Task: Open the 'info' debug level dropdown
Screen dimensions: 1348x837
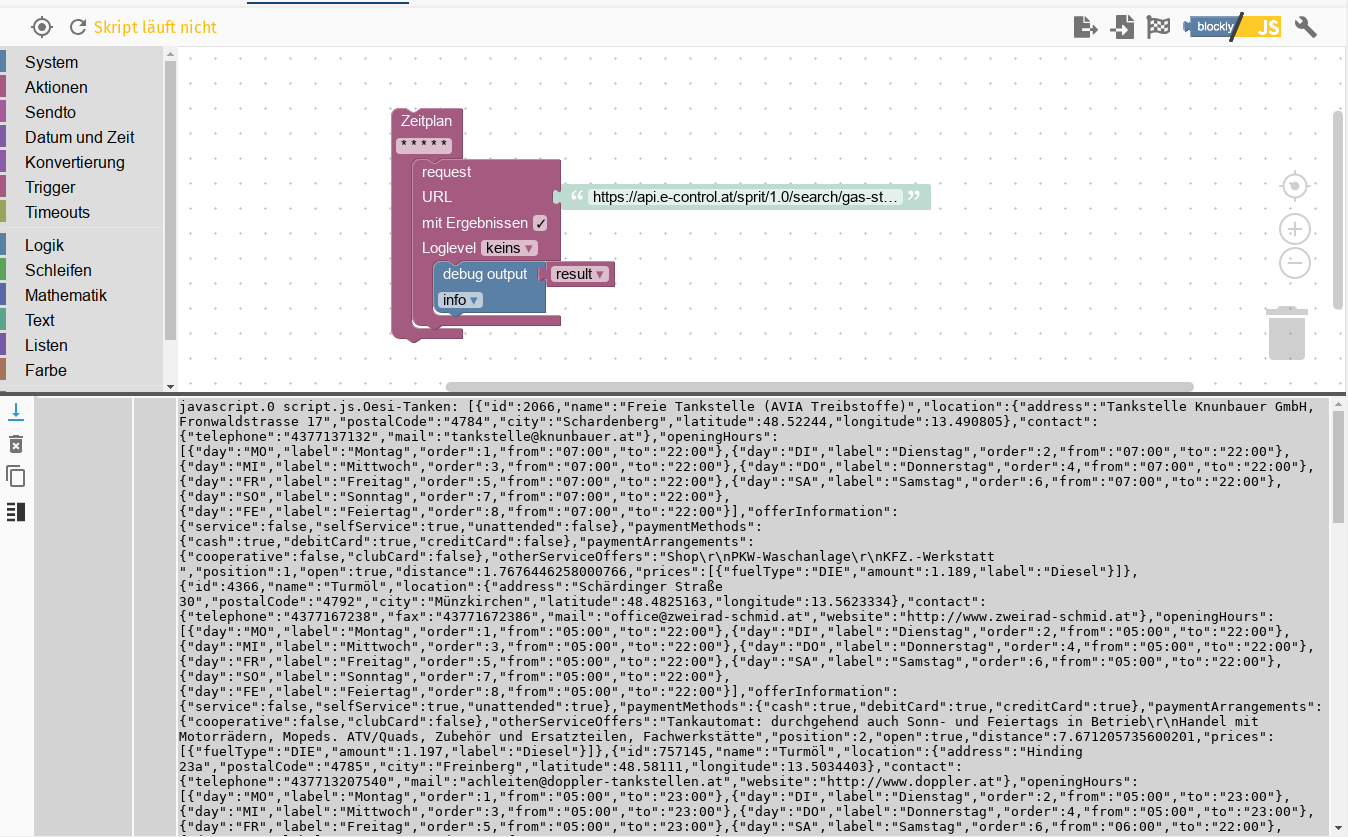Action: (x=460, y=300)
